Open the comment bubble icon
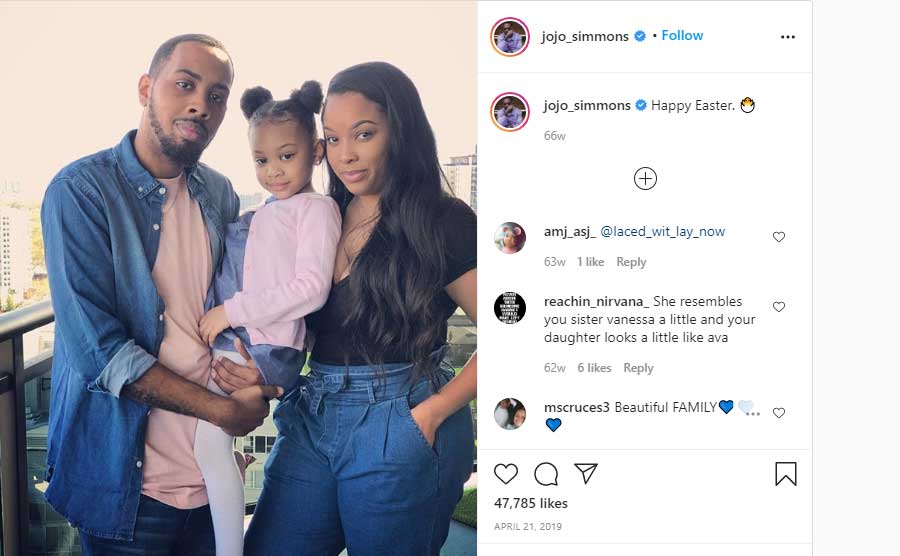The image size is (900, 556). (546, 474)
